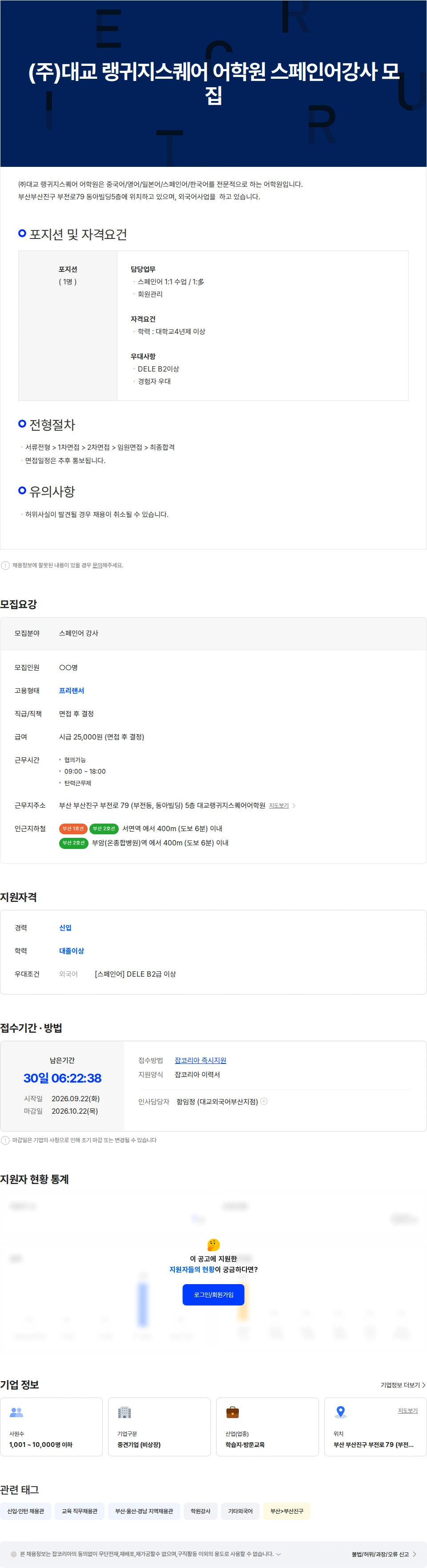Click 학습지·방문교육 industry text
The width and height of the screenshot is (427, 1568).
tap(245, 1444)
